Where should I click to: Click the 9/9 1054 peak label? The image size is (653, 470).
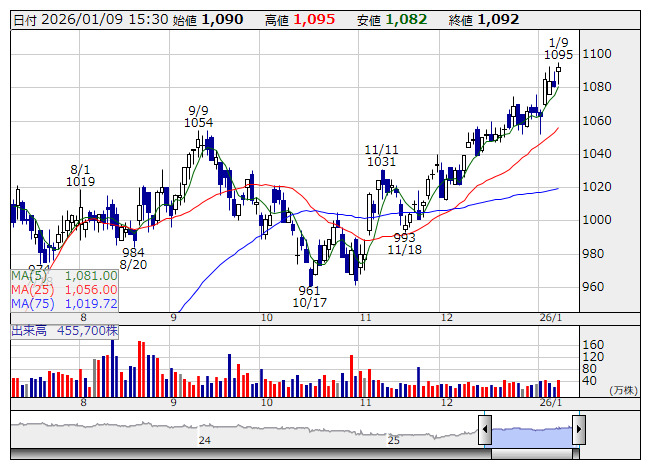198,117
